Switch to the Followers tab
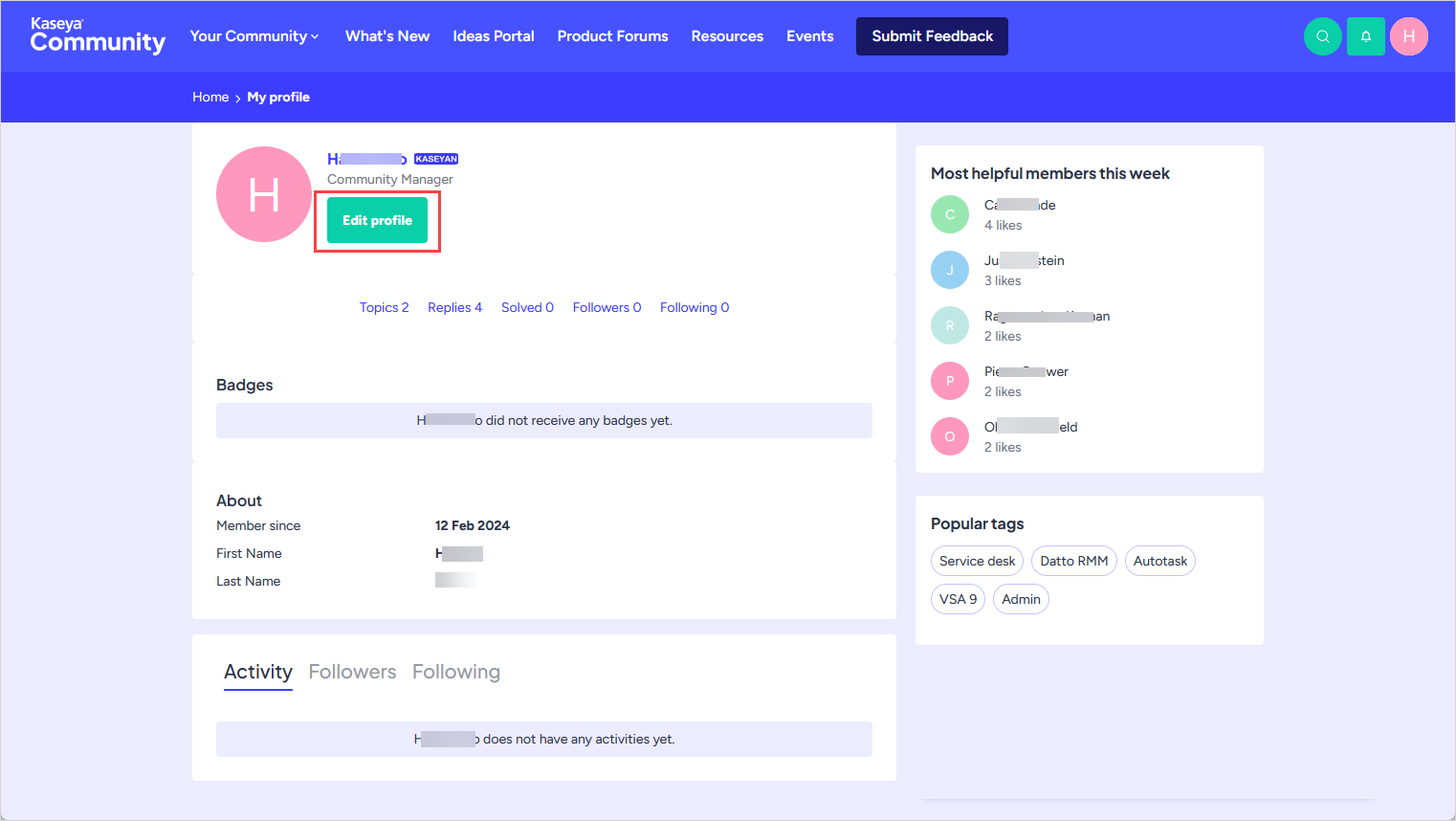 [352, 672]
